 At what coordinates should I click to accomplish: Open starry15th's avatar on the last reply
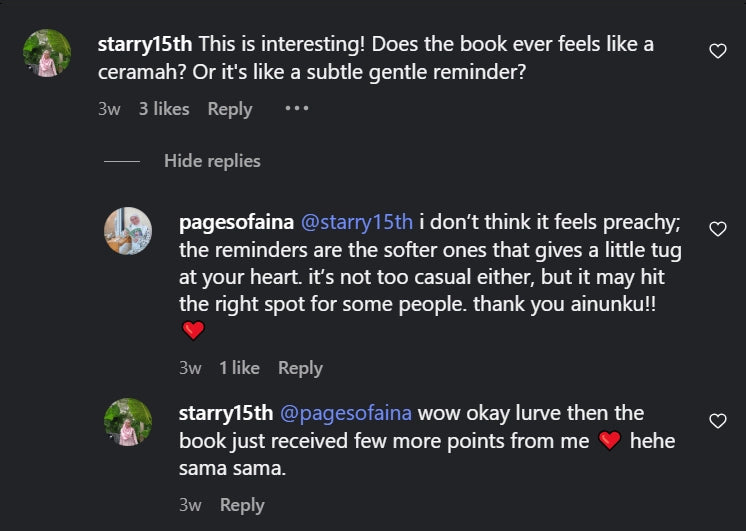click(128, 421)
